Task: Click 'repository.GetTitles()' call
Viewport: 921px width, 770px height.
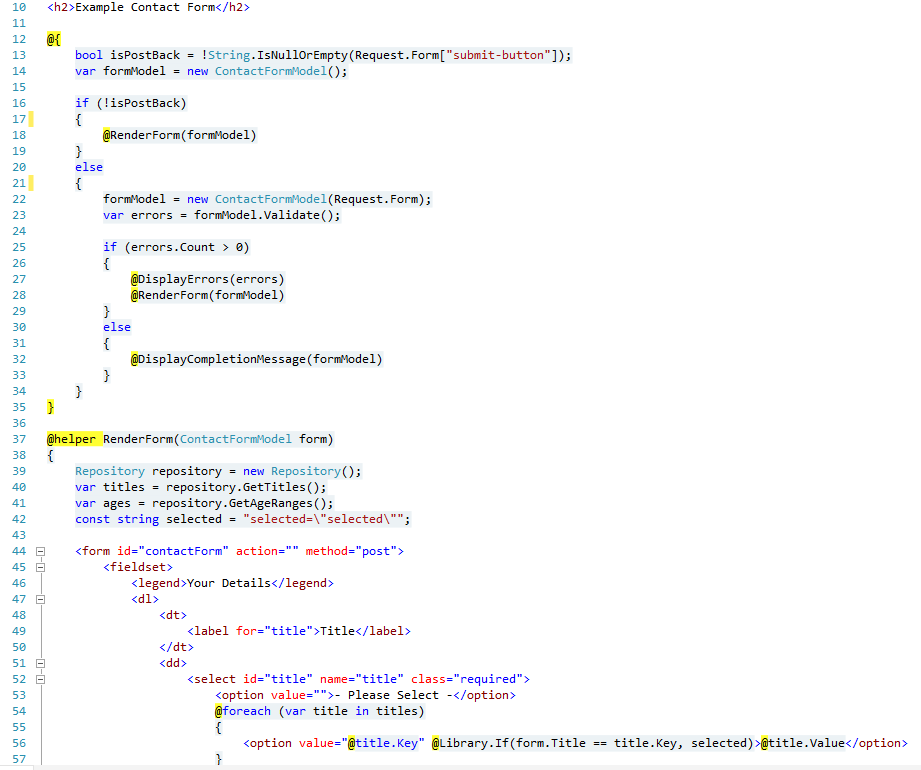Action: pyautogui.click(x=243, y=487)
